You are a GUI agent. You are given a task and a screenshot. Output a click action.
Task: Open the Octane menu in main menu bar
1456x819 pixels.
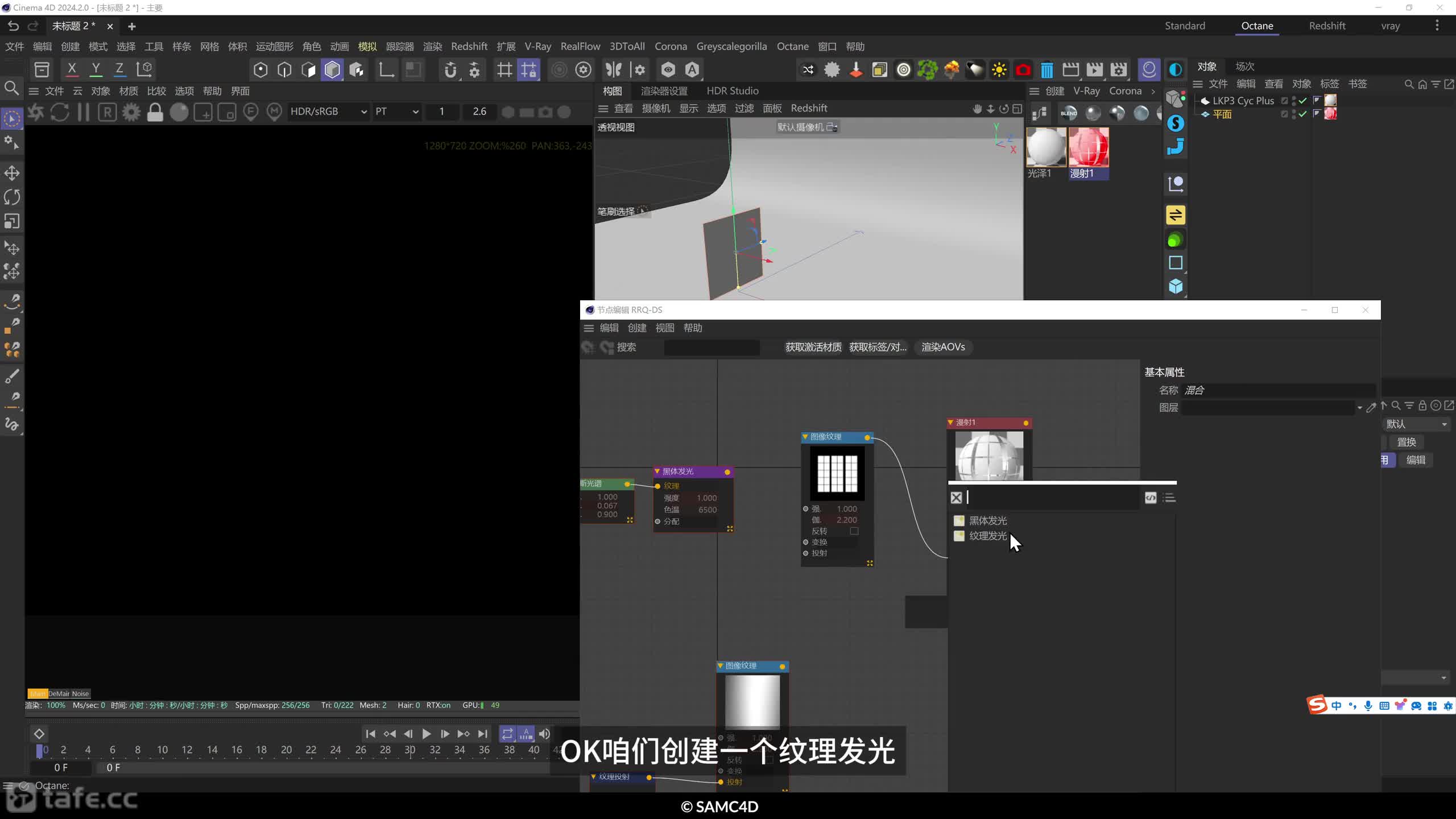(x=793, y=47)
